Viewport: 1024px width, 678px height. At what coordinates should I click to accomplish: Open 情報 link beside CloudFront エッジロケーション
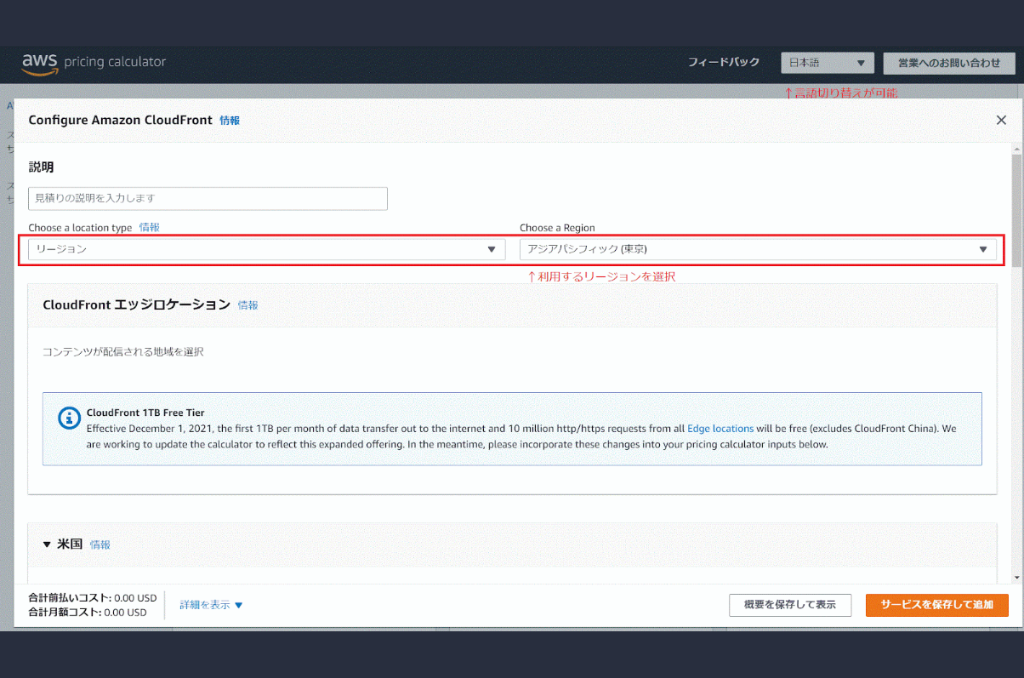point(248,305)
